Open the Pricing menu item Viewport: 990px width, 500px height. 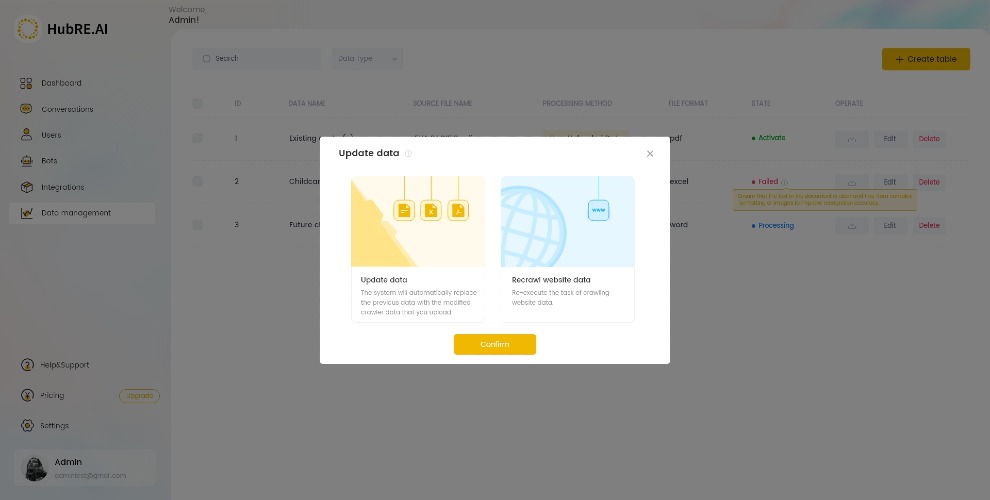coord(52,396)
